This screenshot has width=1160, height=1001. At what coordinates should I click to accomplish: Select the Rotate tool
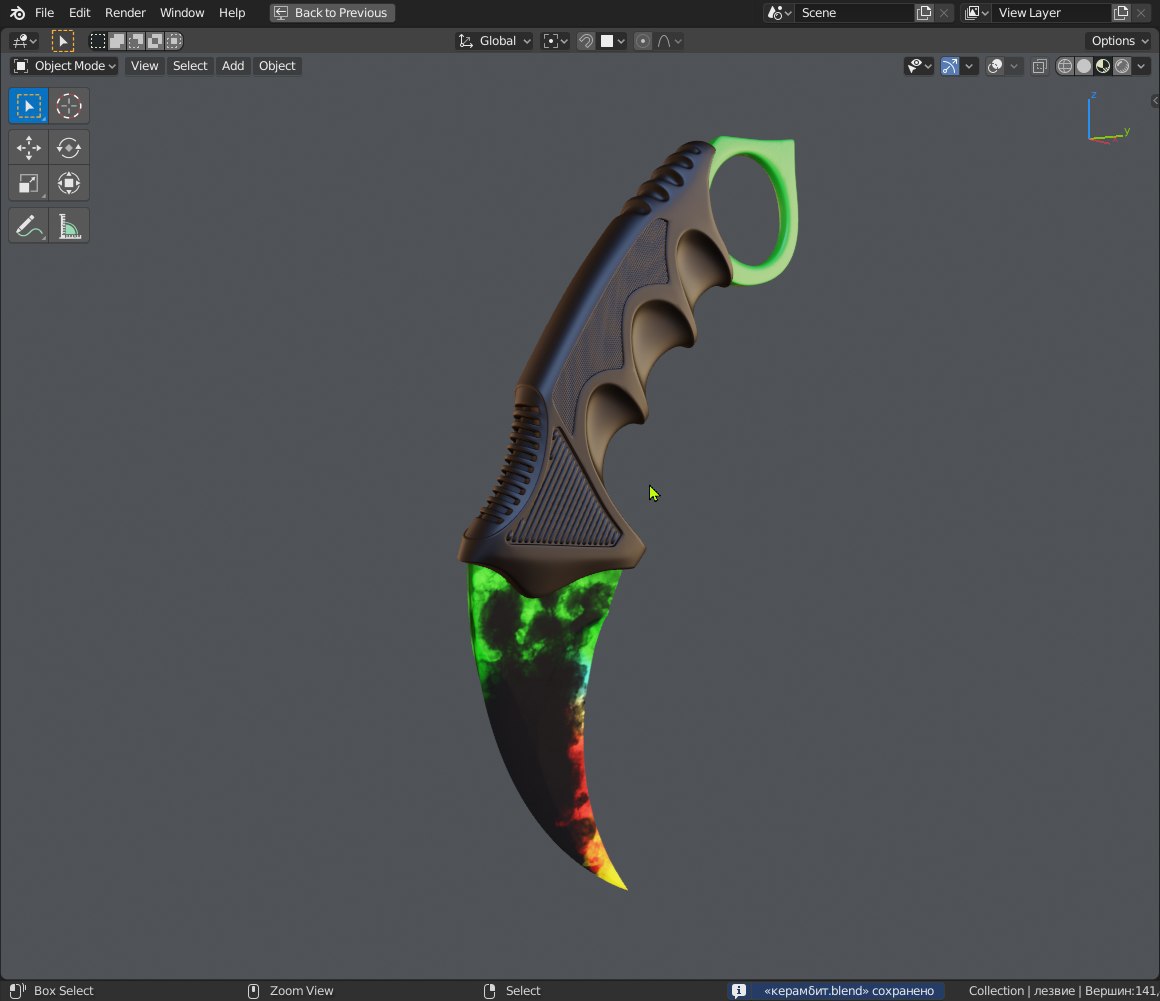(69, 147)
